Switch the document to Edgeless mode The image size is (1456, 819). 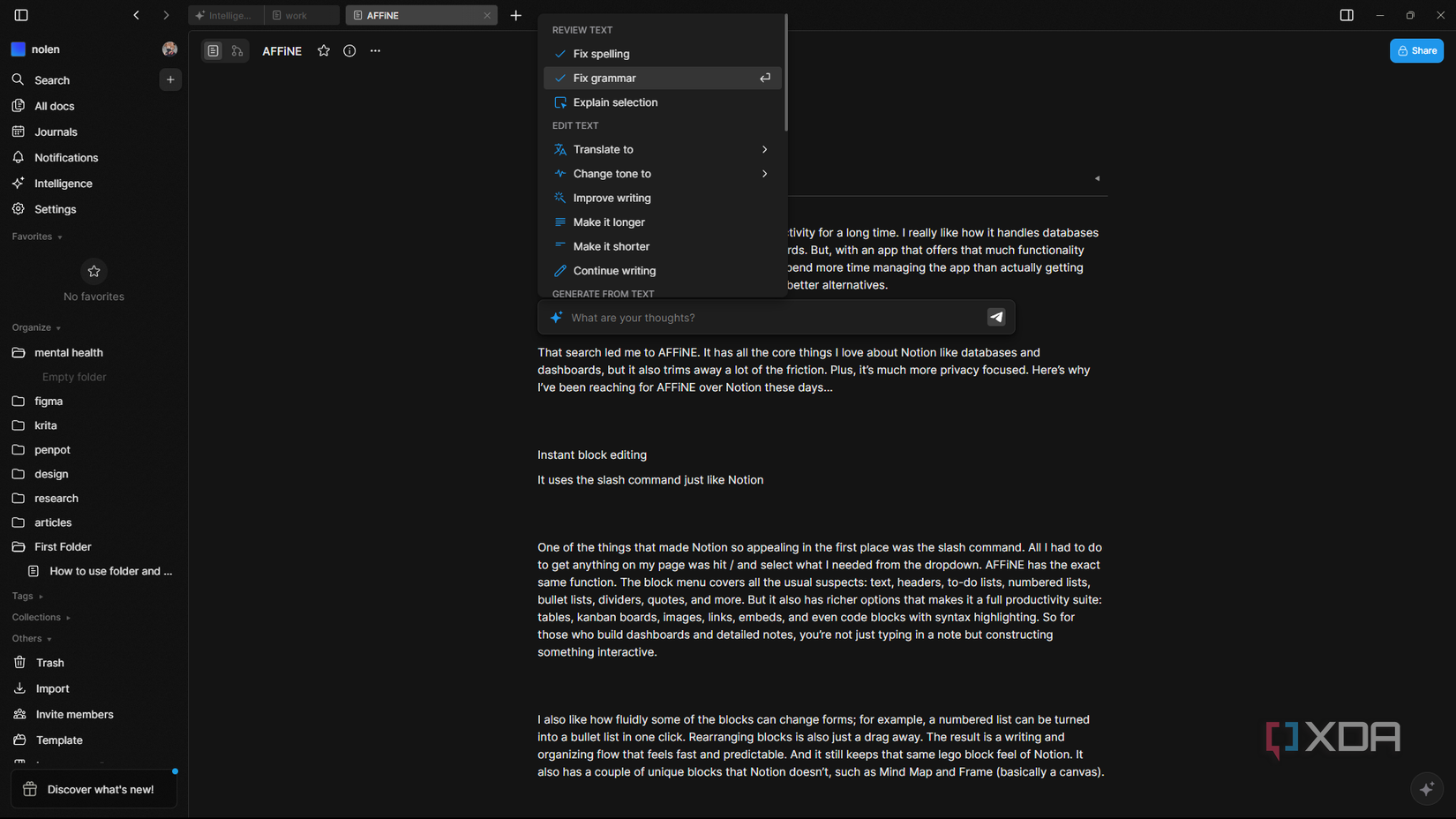click(x=237, y=50)
